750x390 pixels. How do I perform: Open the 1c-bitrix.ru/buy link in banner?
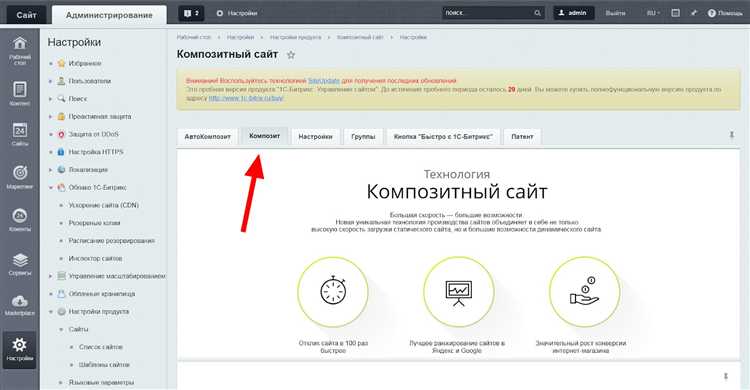[246, 98]
